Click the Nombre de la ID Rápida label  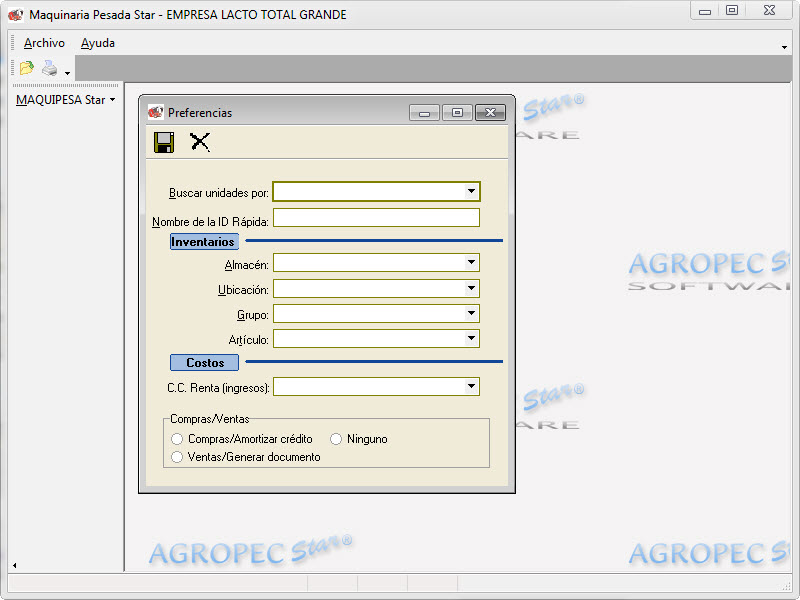pos(210,222)
